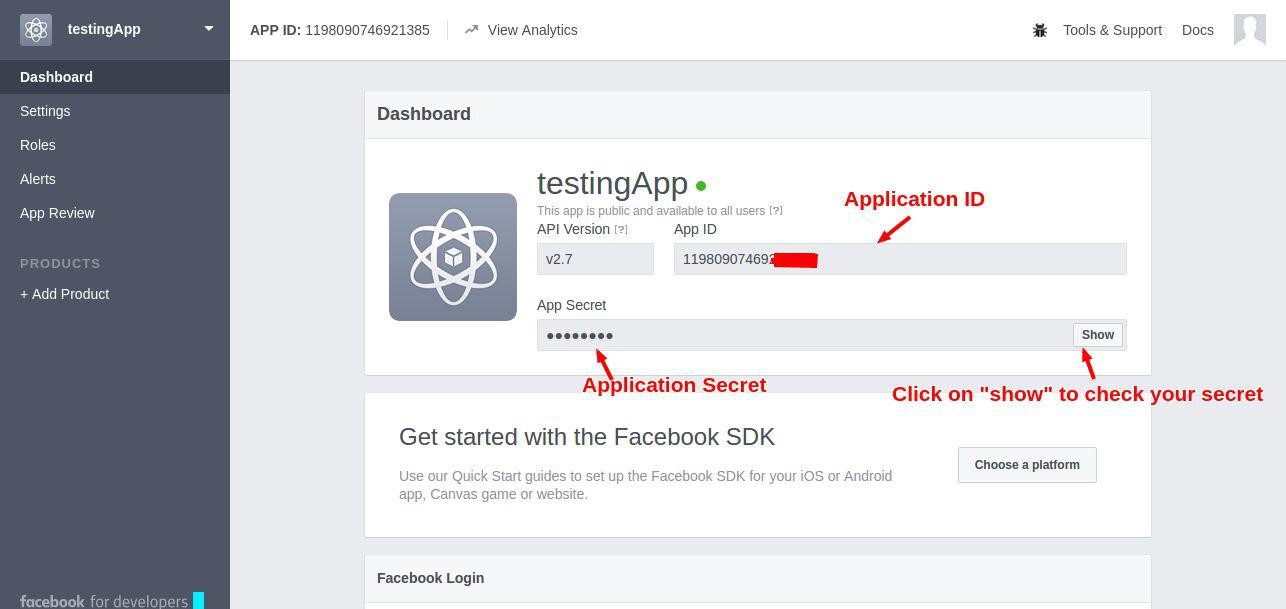Click Choose a platform button

tap(1027, 465)
